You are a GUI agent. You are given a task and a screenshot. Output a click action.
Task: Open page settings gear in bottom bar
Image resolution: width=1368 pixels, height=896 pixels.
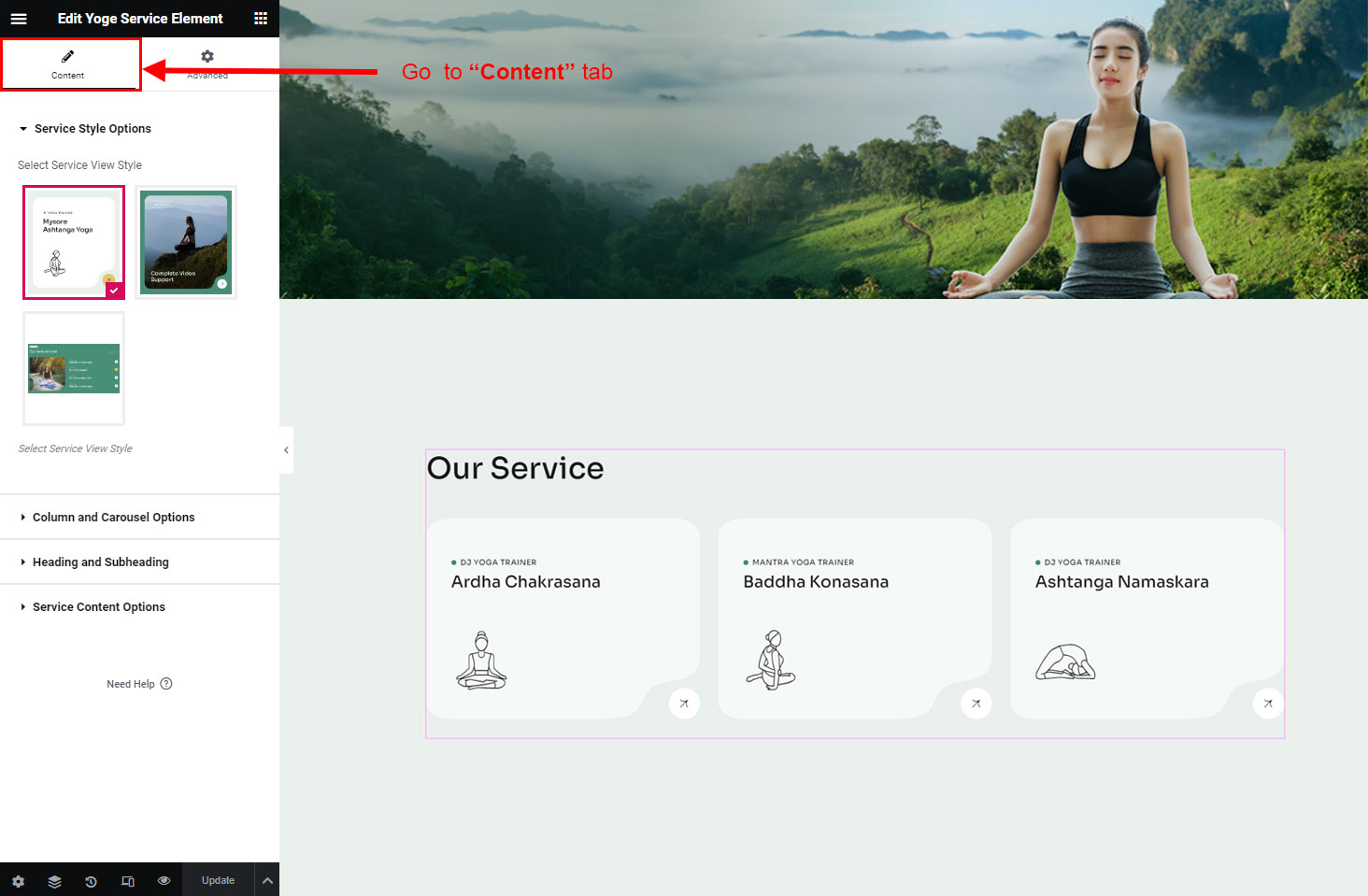pyautogui.click(x=18, y=881)
